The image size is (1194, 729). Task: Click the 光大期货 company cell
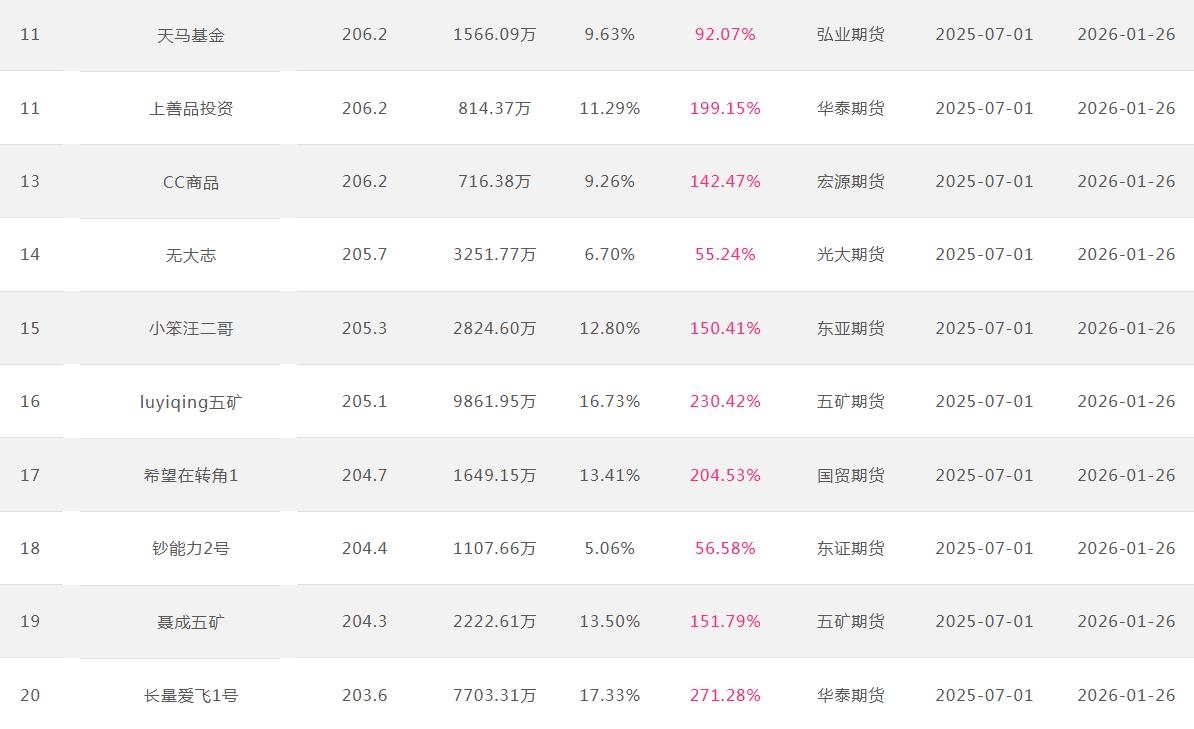(850, 255)
